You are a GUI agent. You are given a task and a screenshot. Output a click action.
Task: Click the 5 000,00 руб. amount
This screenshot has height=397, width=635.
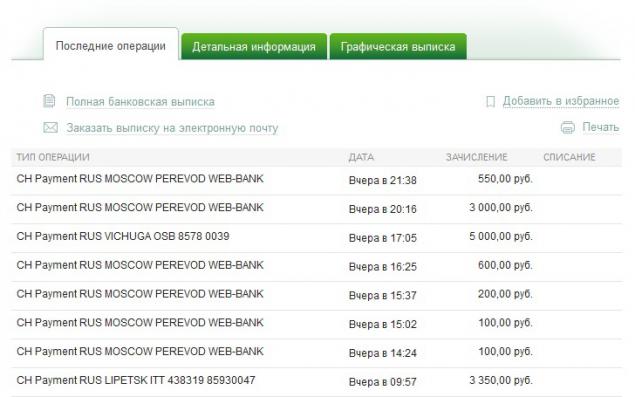(501, 237)
